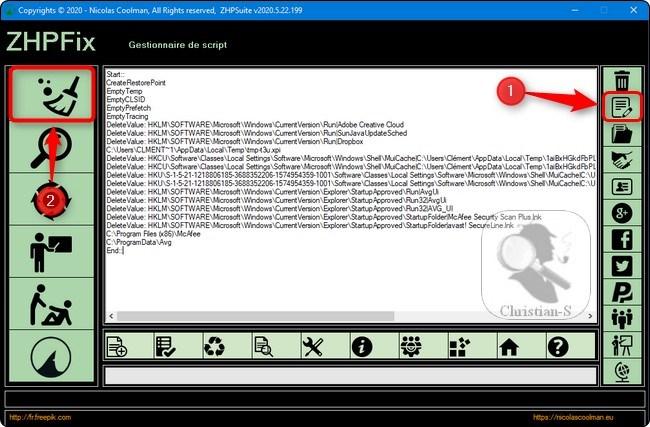
Task: Open the PayPal donation icon
Action: [x=622, y=293]
